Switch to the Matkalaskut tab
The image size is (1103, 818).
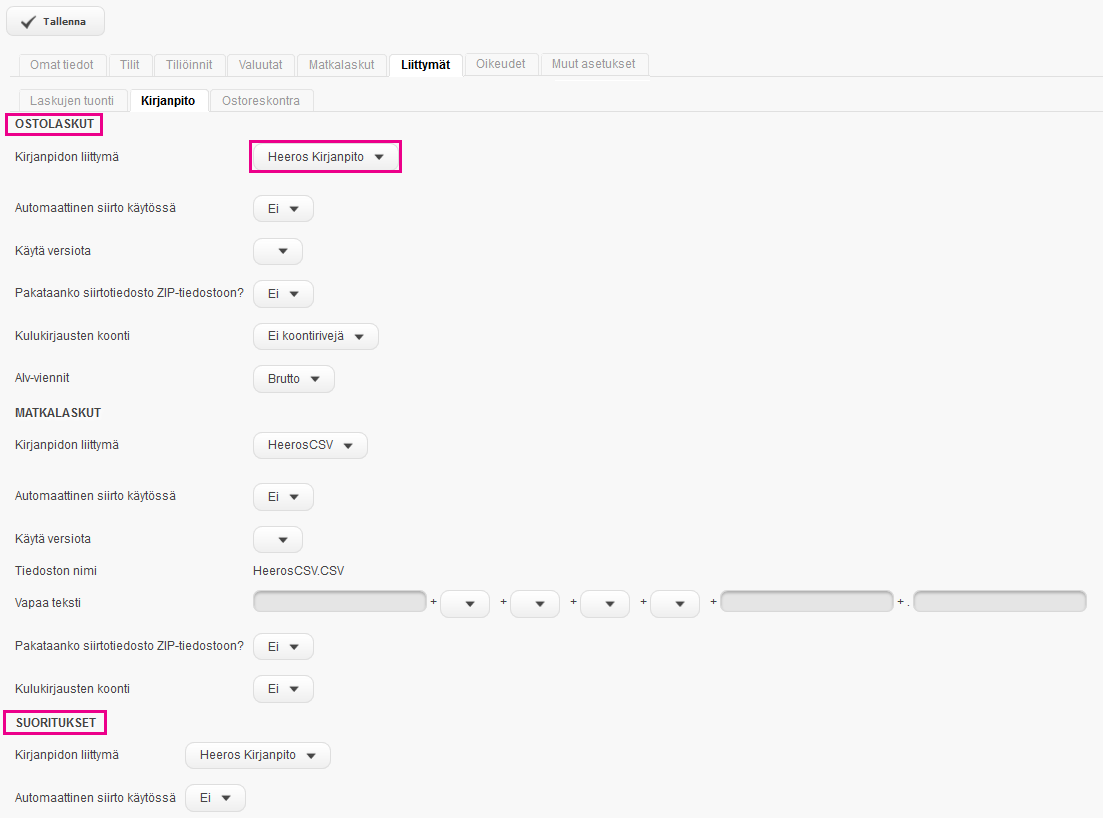[x=341, y=65]
